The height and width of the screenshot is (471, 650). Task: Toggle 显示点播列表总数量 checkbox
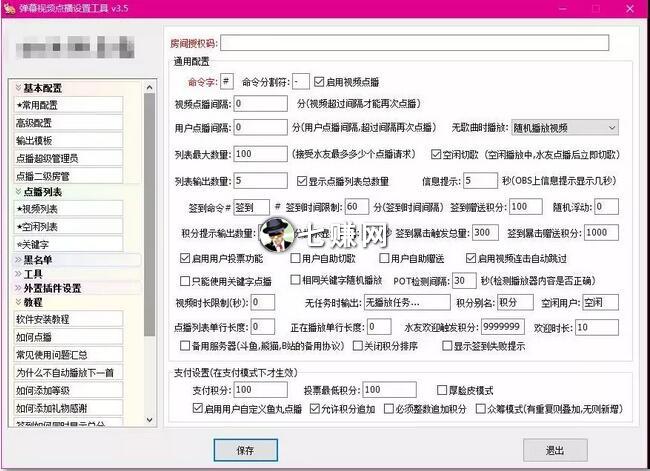[301, 181]
